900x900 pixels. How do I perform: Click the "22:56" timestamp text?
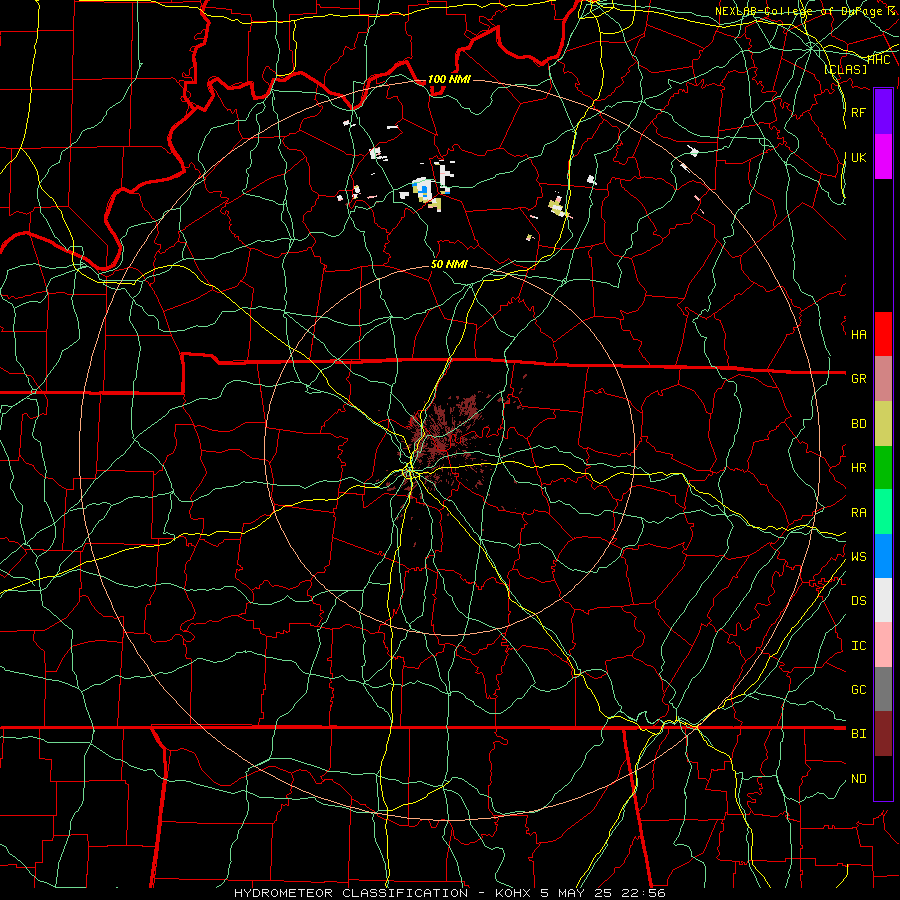point(643,893)
